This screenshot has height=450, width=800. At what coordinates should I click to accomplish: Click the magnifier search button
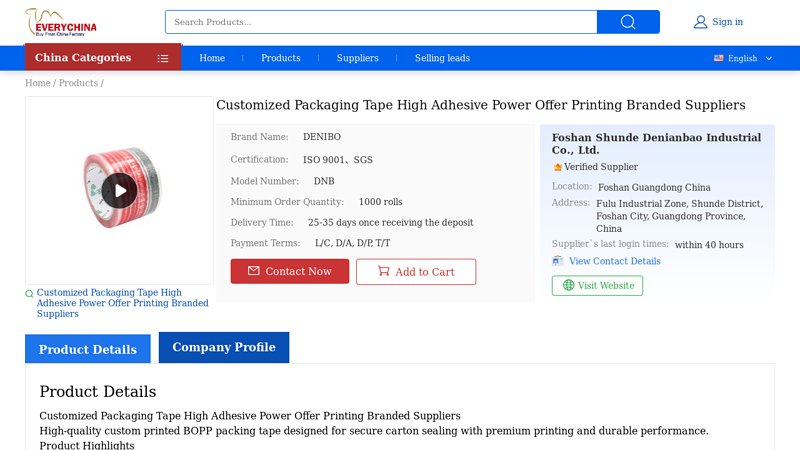click(628, 22)
